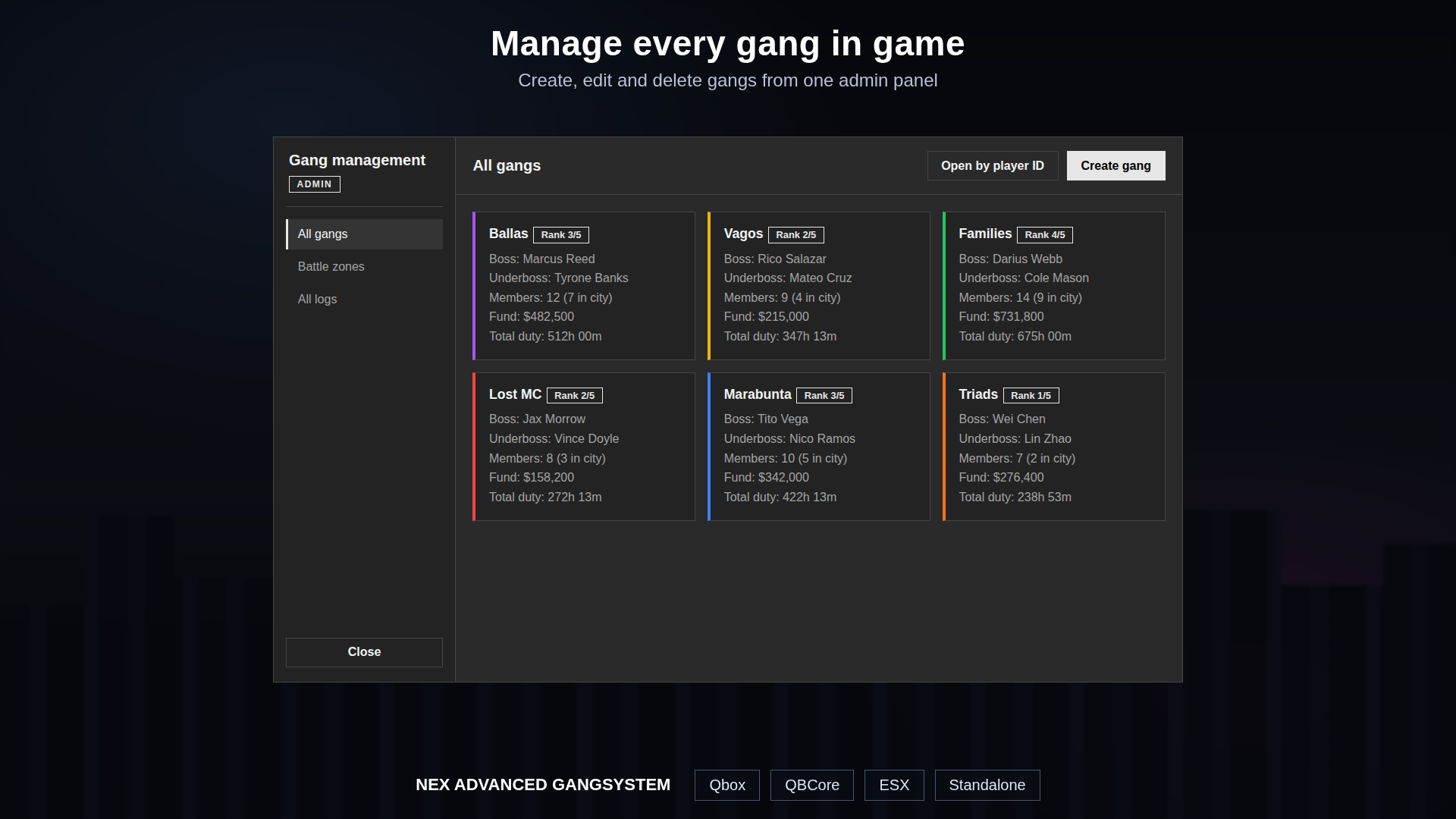Screen dimensions: 1456x819
Task: Click the ESX framework tag
Action: click(x=894, y=786)
